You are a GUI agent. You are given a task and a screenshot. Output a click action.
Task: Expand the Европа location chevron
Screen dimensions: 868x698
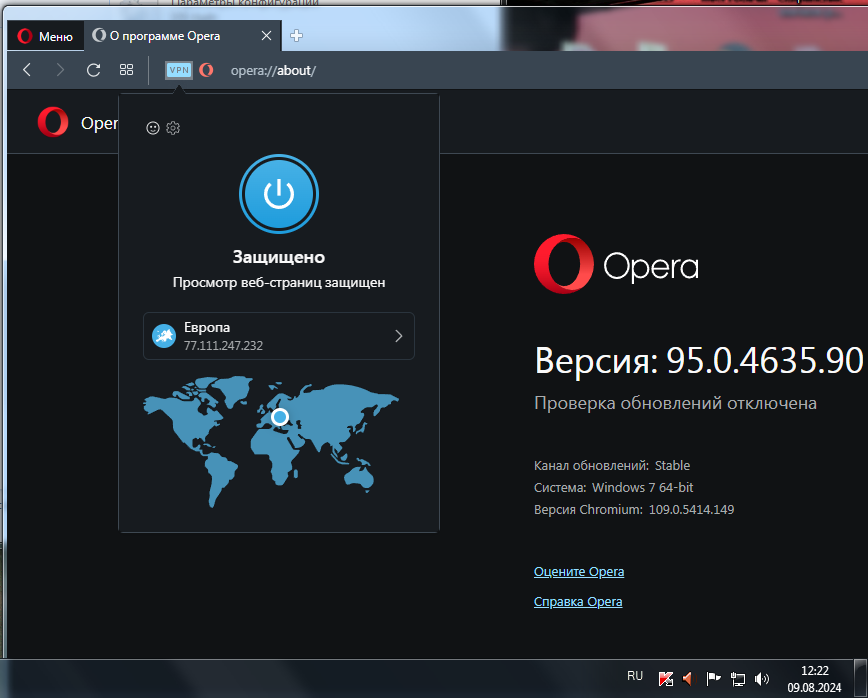click(x=398, y=336)
